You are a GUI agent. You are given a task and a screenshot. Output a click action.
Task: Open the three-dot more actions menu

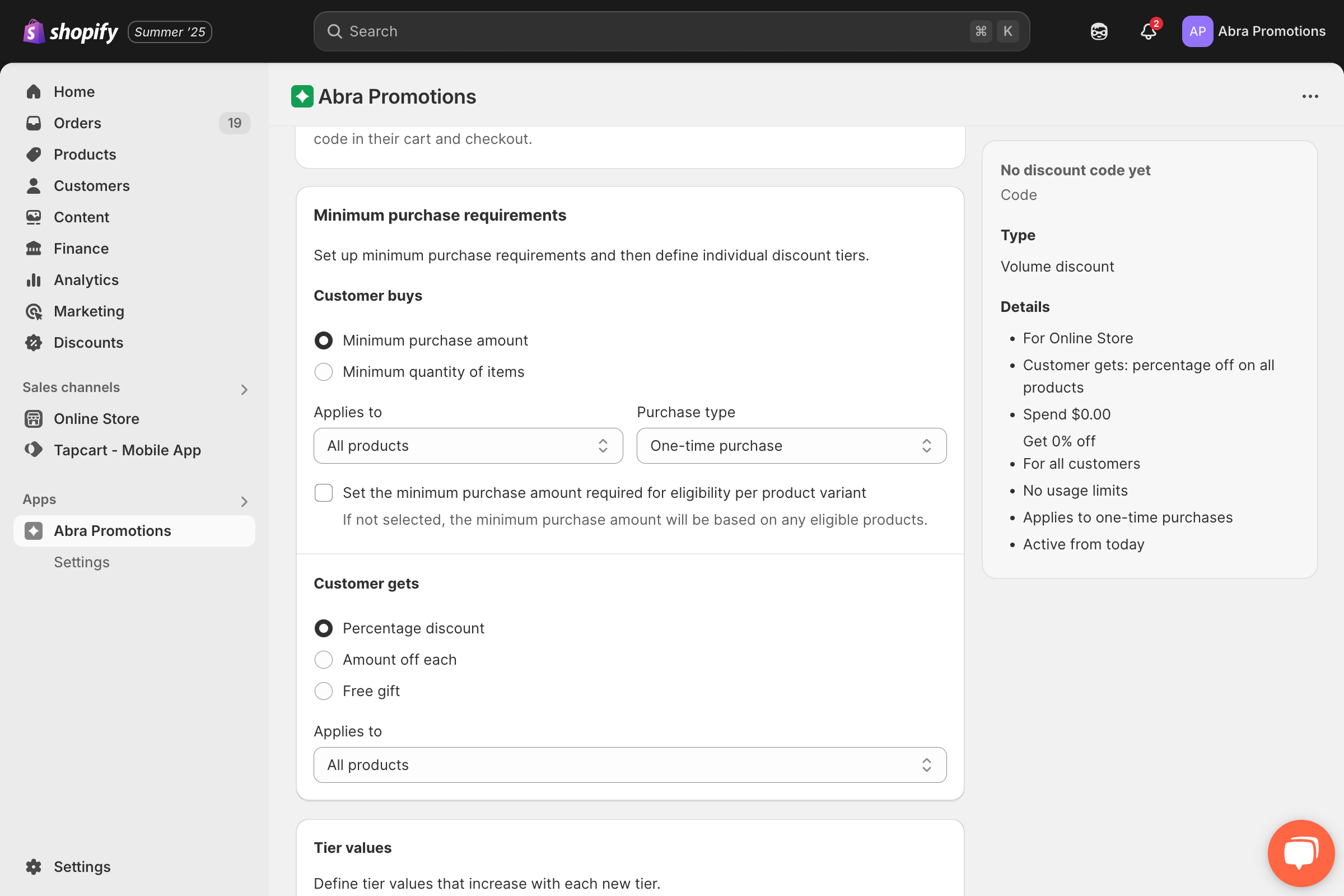(x=1310, y=96)
